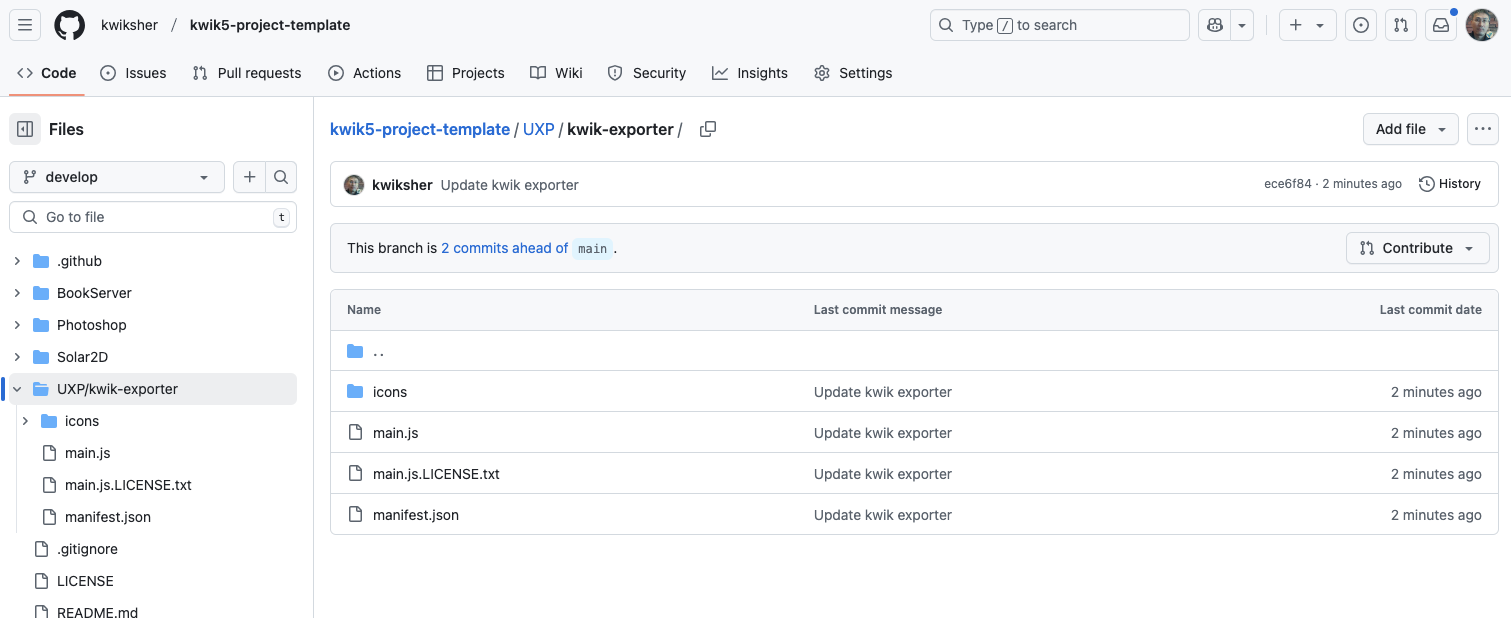The height and width of the screenshot is (618, 1511).
Task: Open notifications inbox
Action: tap(1441, 25)
